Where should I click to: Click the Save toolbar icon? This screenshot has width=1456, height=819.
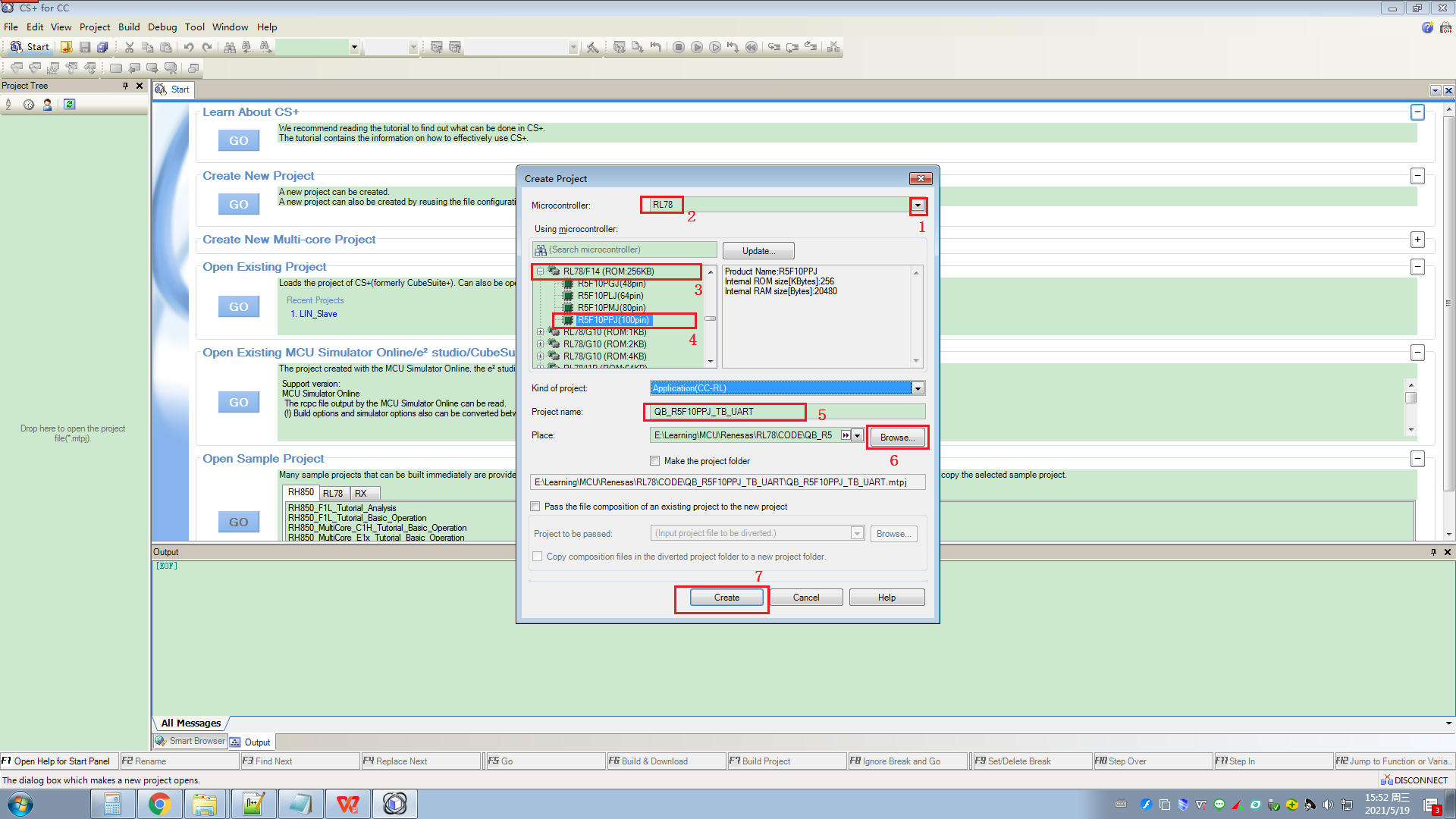(x=85, y=47)
